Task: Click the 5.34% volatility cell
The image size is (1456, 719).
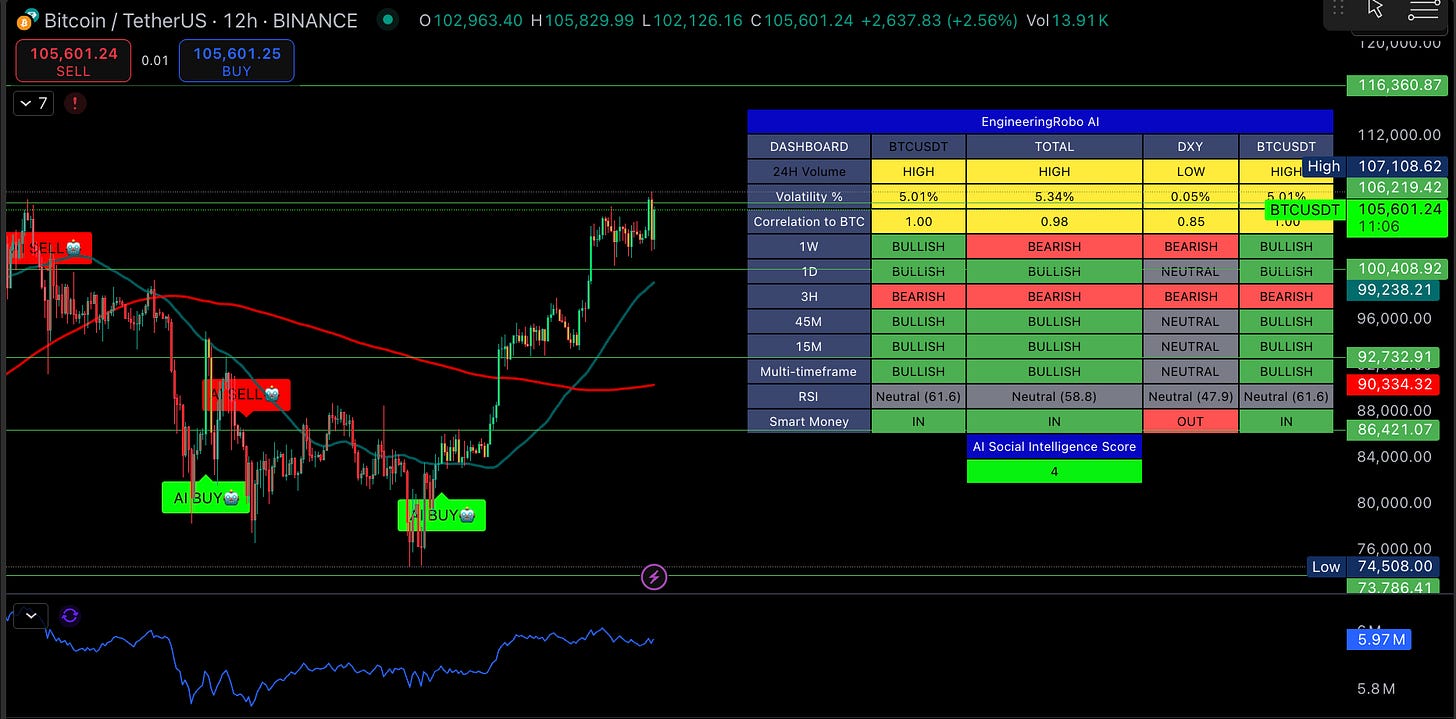Action: tap(1054, 196)
